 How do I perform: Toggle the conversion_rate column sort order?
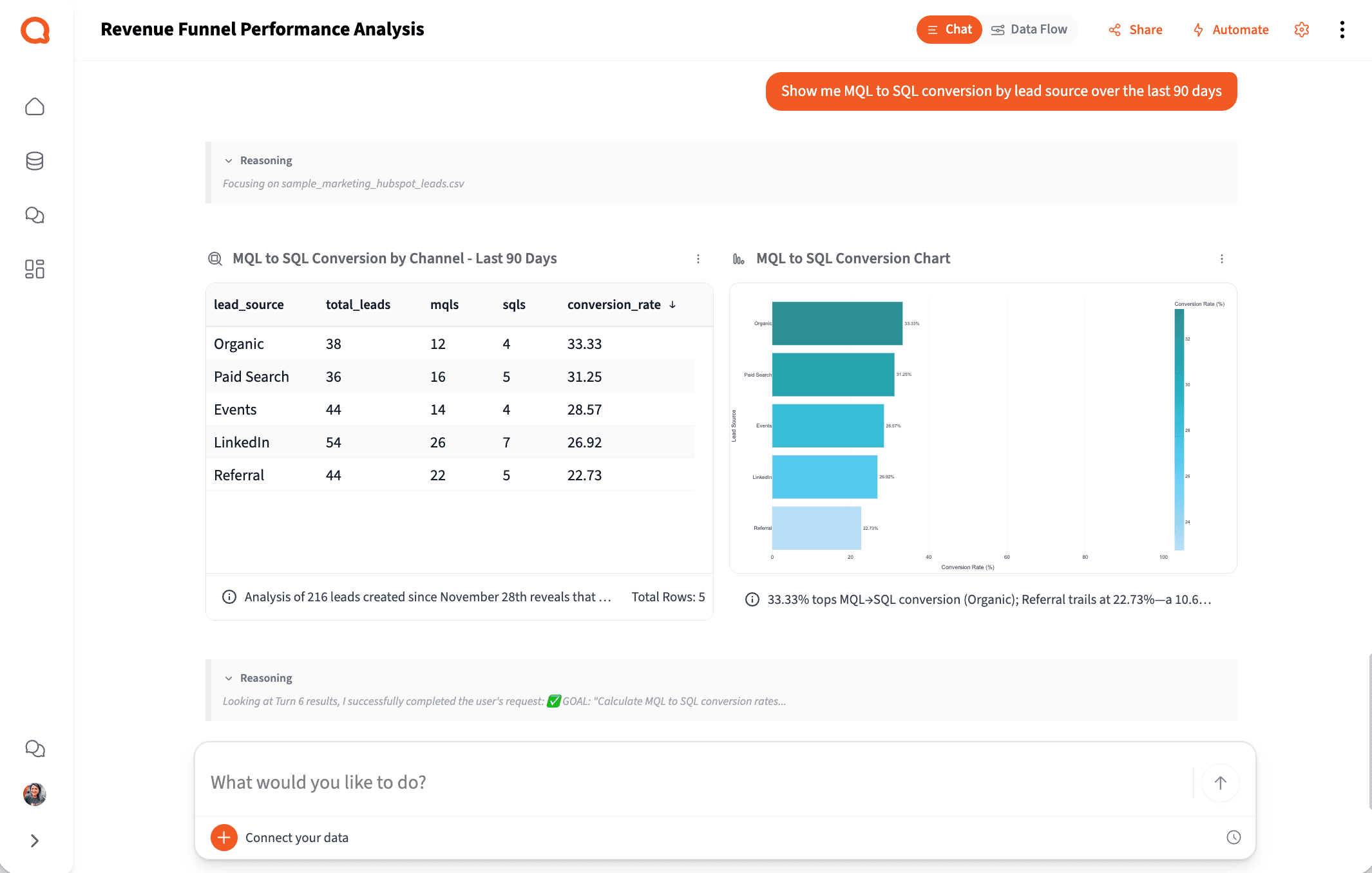pyautogui.click(x=672, y=305)
